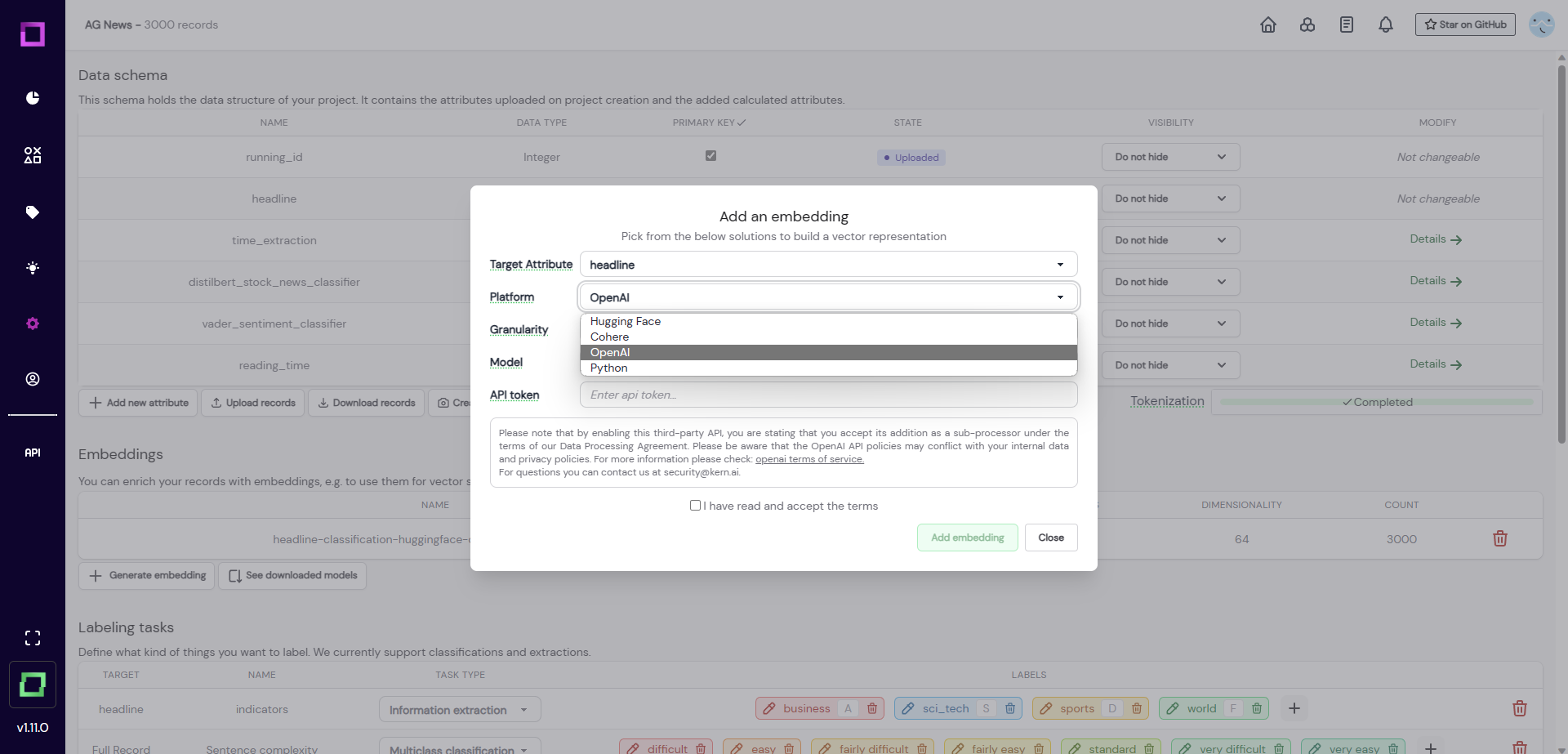Edit the world label pencil icon
This screenshot has width=1568, height=754.
[1173, 708]
